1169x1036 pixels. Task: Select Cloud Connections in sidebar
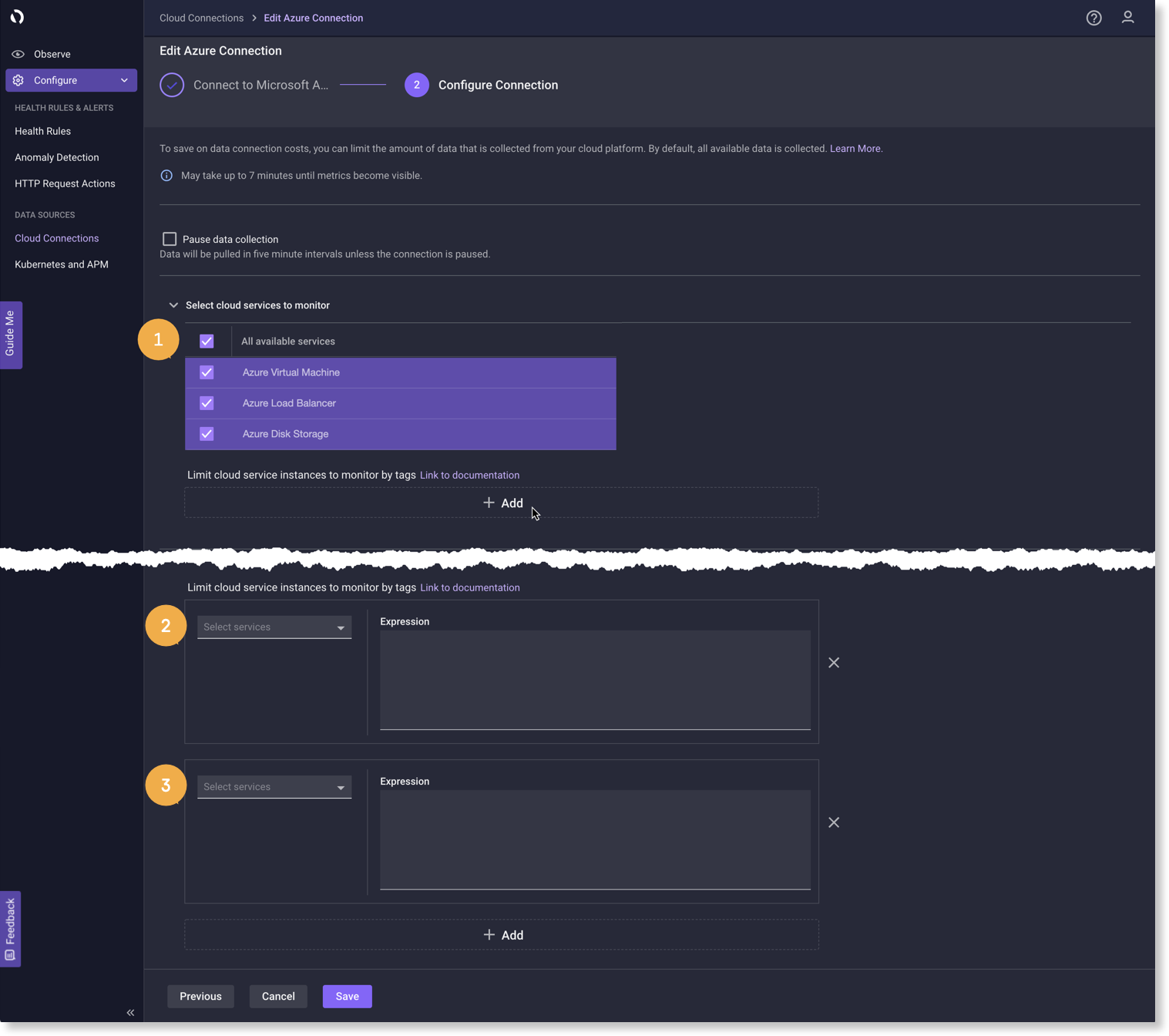point(57,238)
